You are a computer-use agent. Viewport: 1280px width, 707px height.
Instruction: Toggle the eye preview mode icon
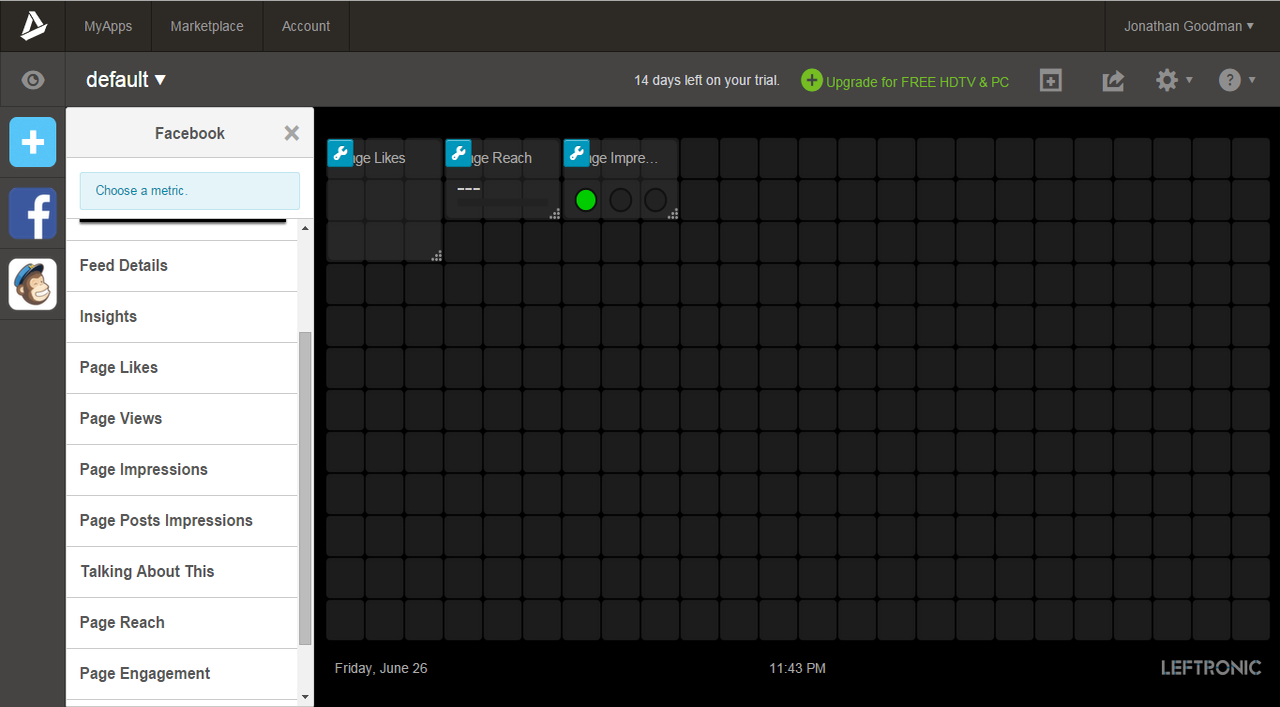click(33, 80)
